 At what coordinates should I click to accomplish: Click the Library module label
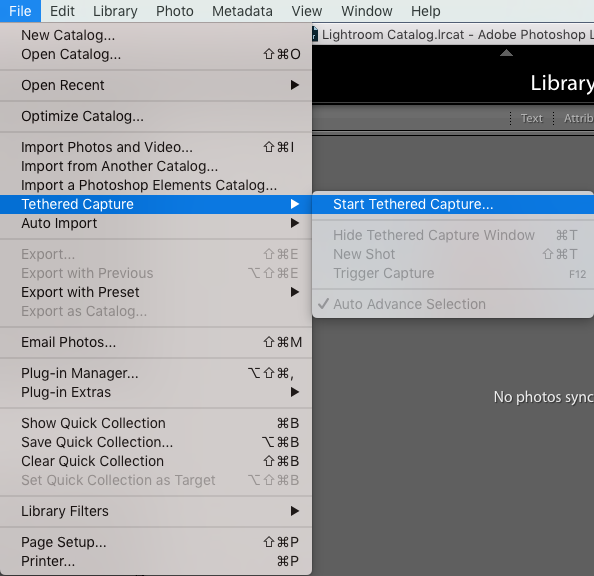coord(562,83)
